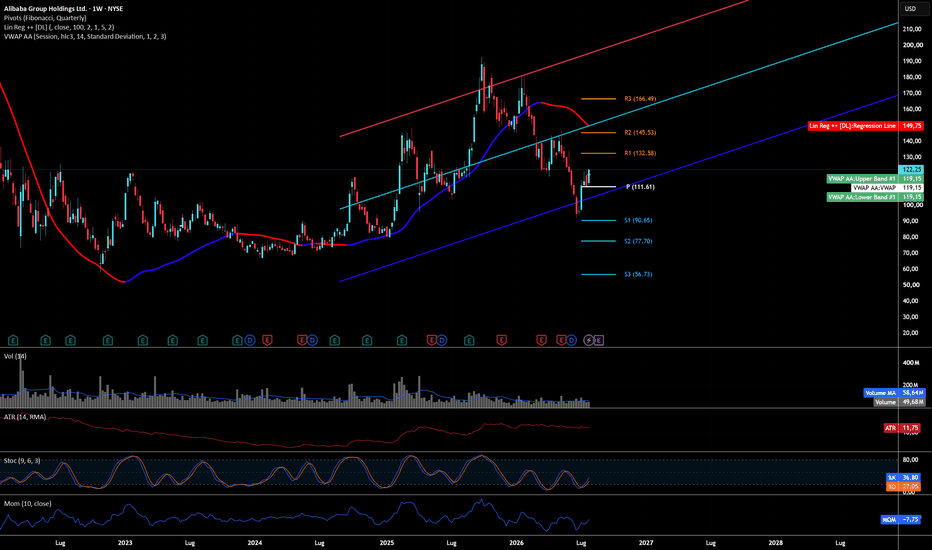The width and height of the screenshot is (932, 550).
Task: Click the R1 (132.58) pivot label
Action: 640,153
